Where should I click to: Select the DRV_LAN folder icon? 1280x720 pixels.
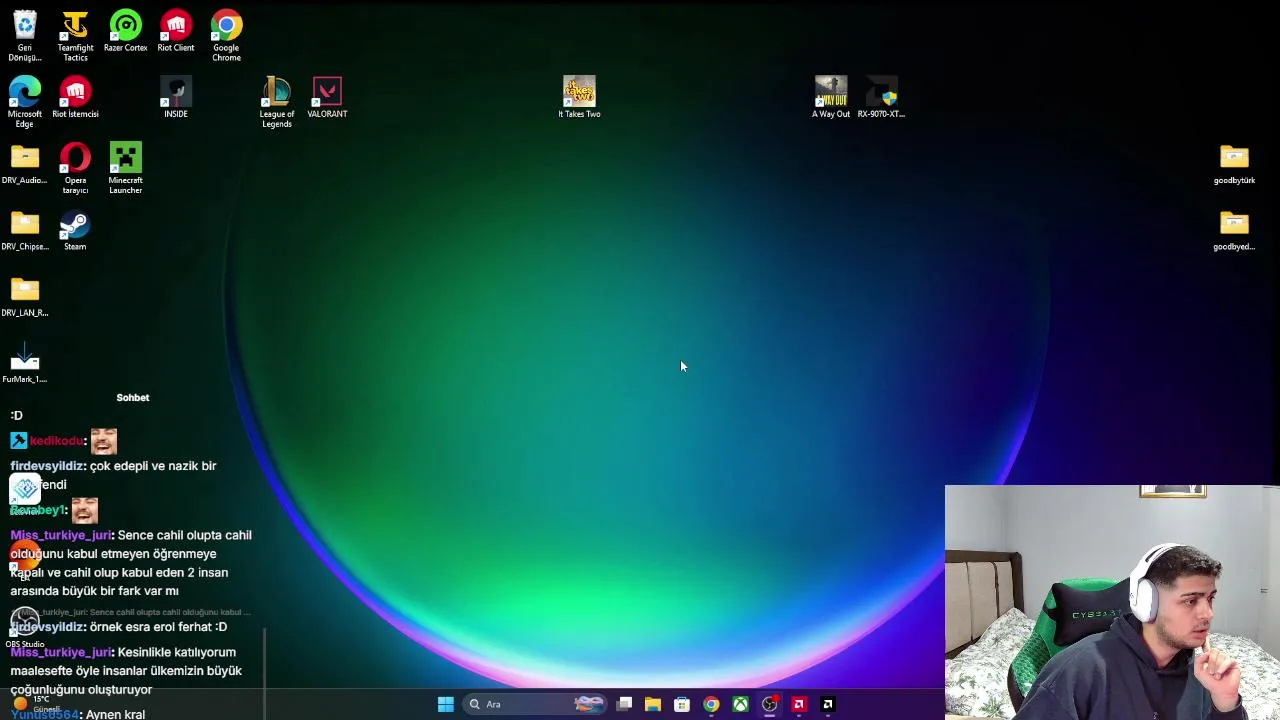pos(24,296)
